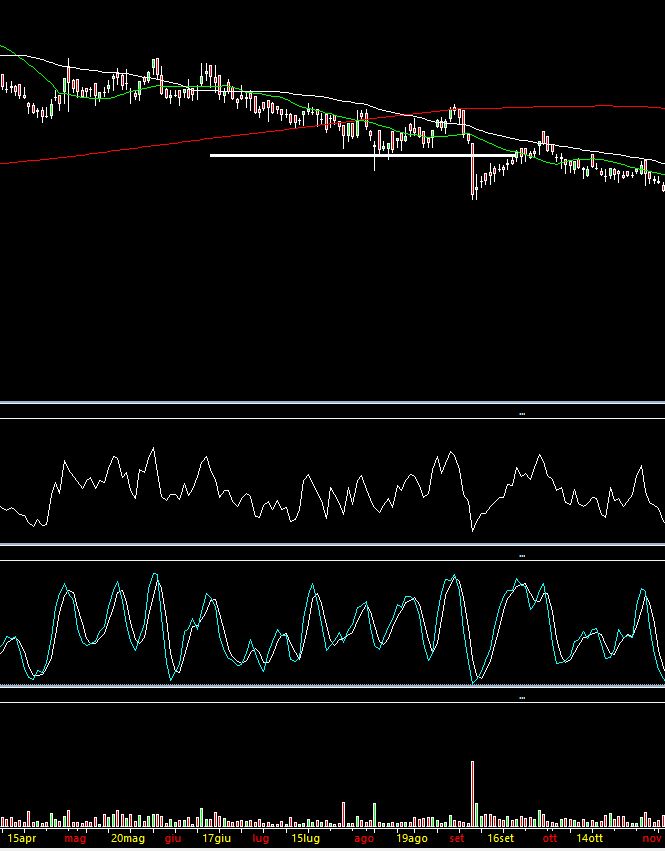Click the red "ago" month label
The width and height of the screenshot is (665, 851).
pos(364,839)
